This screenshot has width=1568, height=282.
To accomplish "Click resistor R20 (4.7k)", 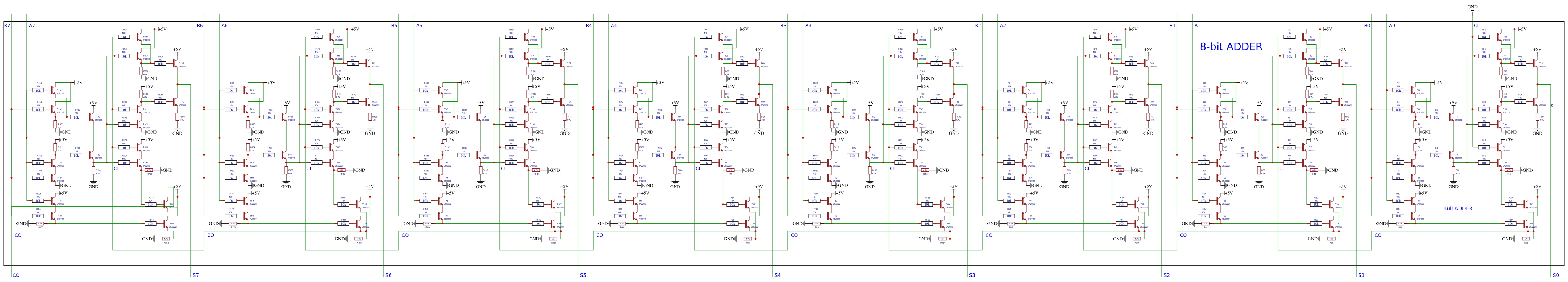I will [1537, 117].
